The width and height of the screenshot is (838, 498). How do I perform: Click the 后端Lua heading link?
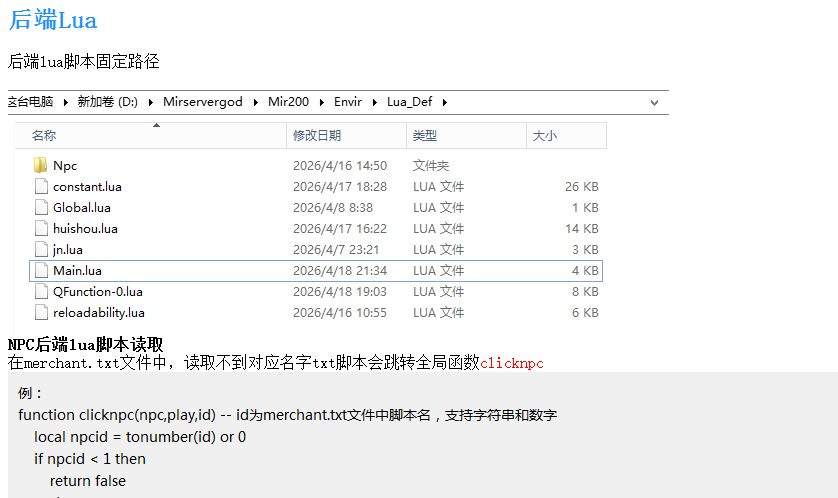pos(53,20)
